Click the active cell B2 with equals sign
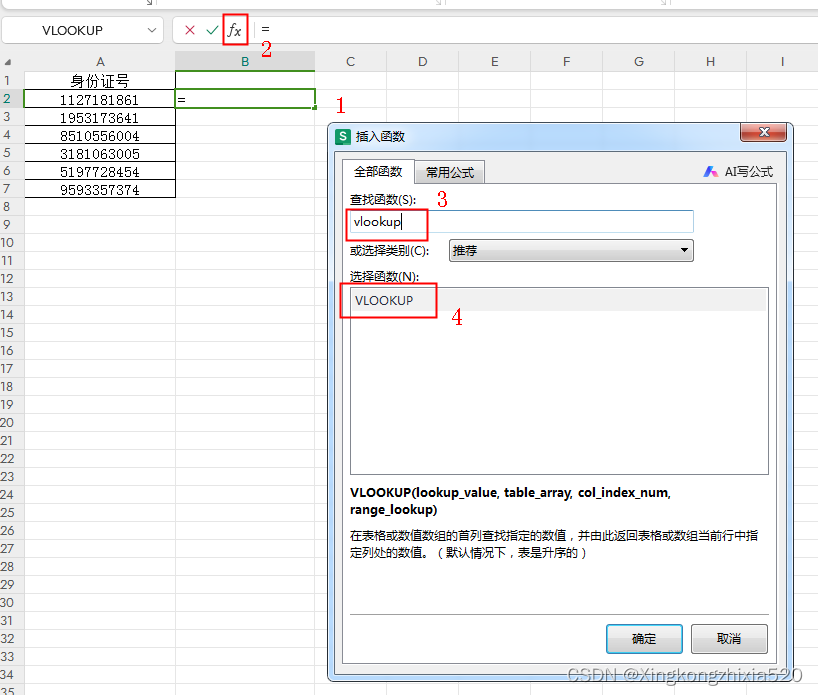The image size is (818, 695). [x=245, y=99]
